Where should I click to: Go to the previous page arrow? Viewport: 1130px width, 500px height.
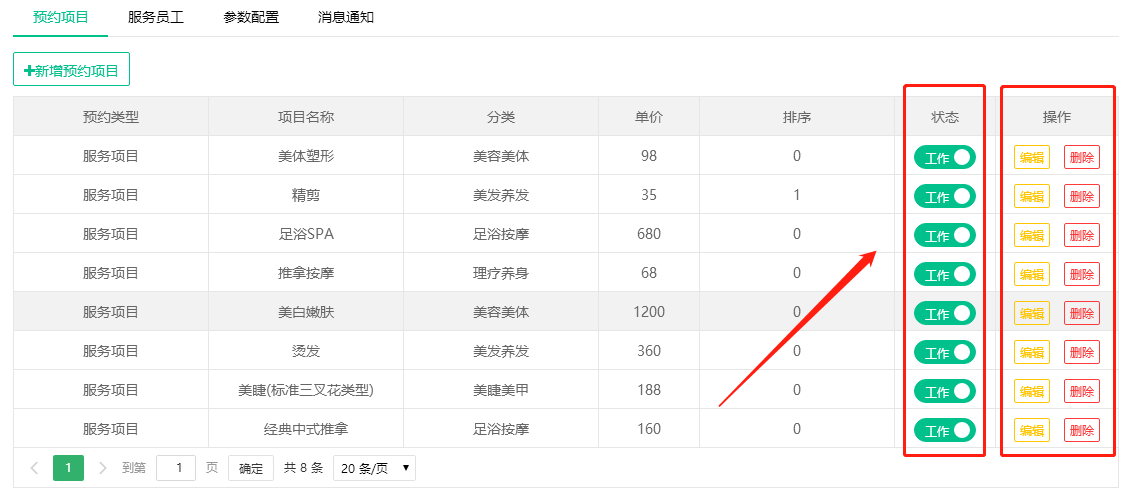34,468
